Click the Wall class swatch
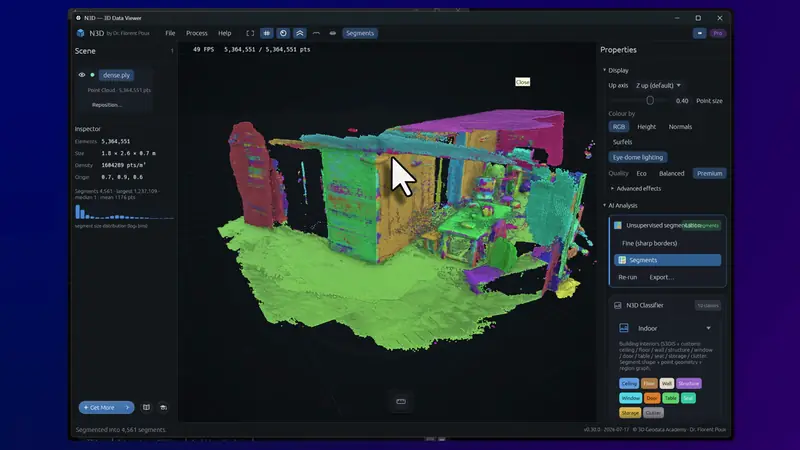The height and width of the screenshot is (450, 800). [666, 384]
